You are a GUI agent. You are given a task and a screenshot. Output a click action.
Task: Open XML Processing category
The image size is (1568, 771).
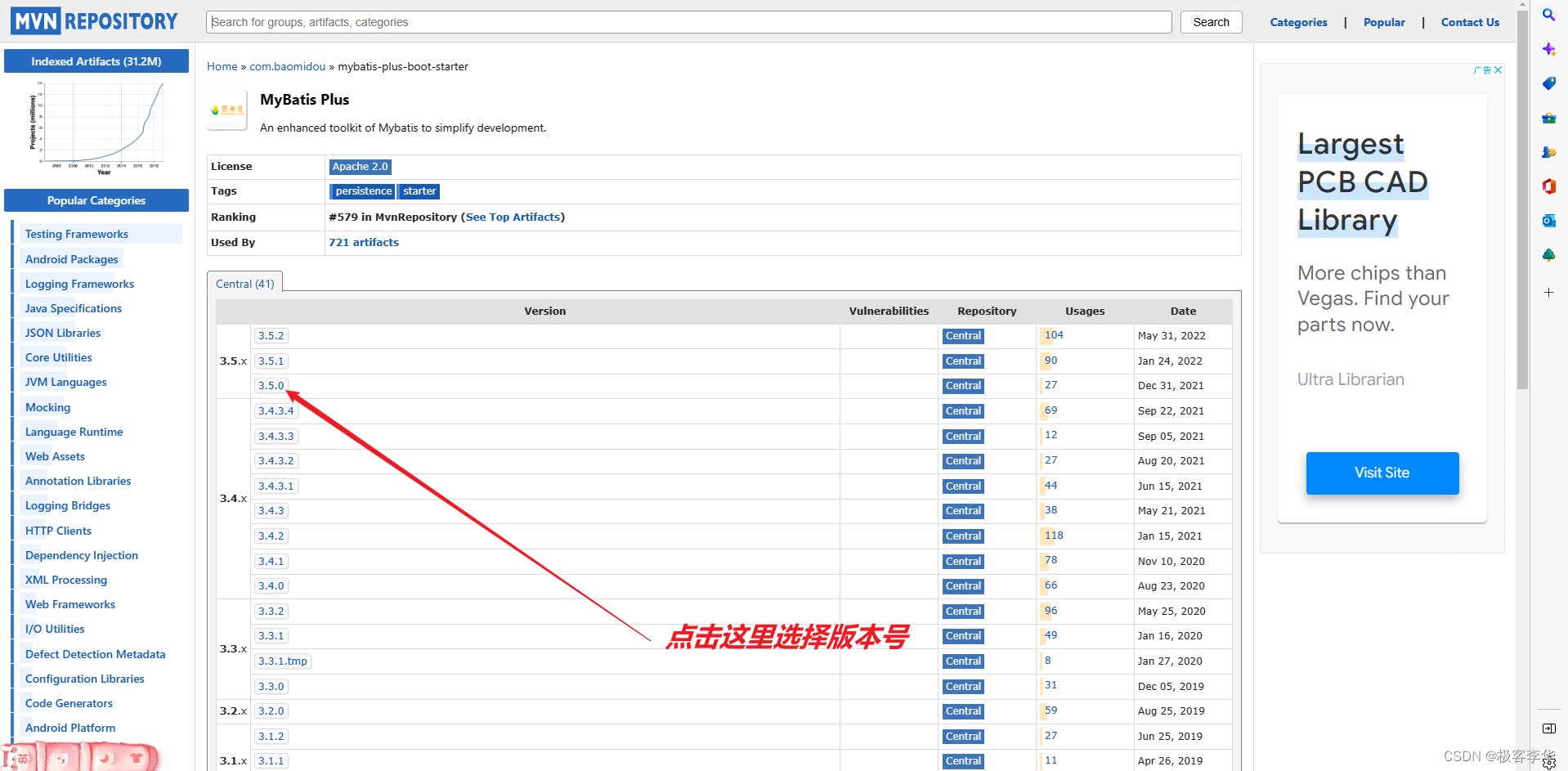pyautogui.click(x=66, y=580)
